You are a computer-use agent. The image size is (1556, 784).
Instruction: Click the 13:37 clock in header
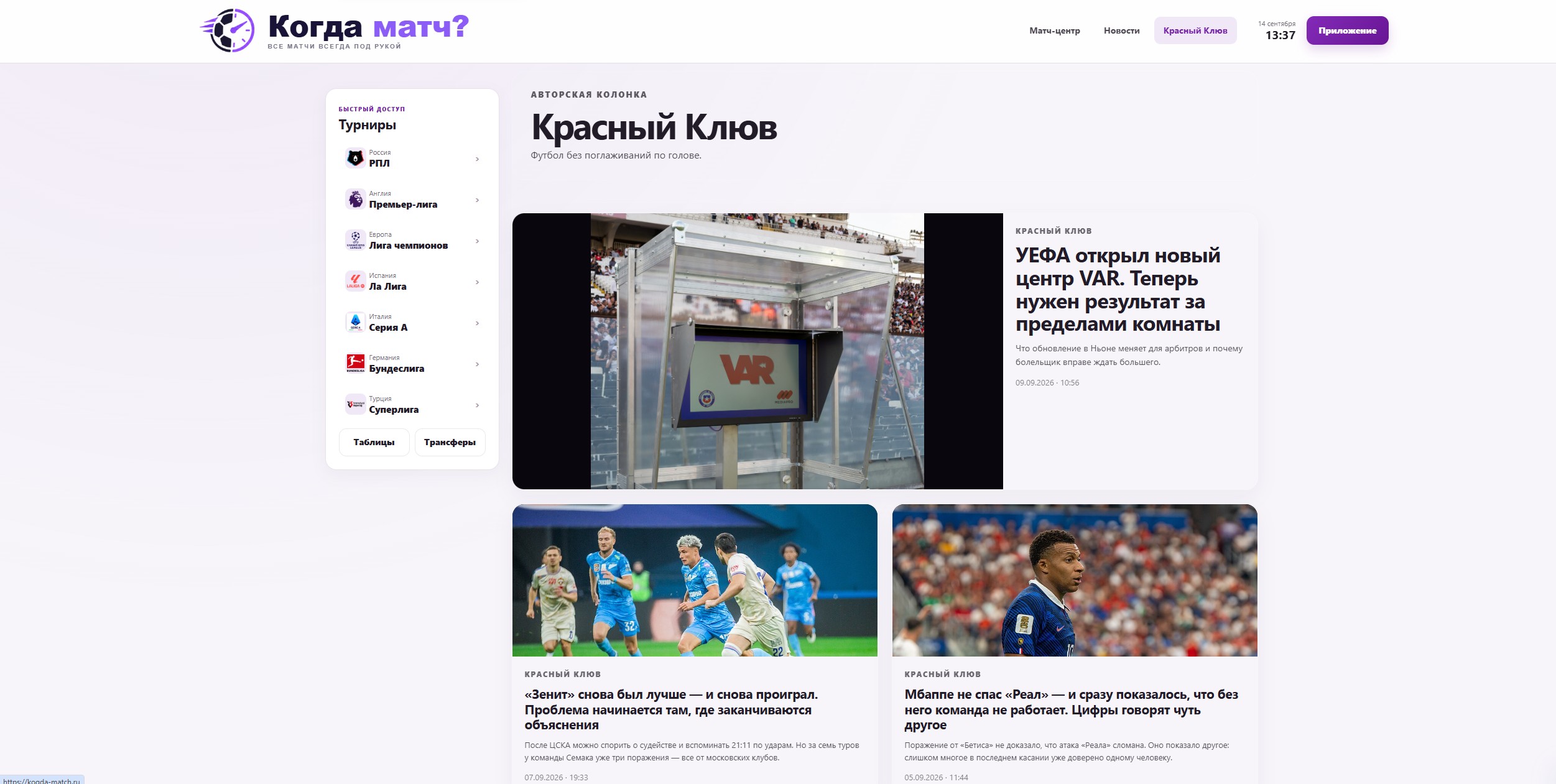pos(1280,35)
